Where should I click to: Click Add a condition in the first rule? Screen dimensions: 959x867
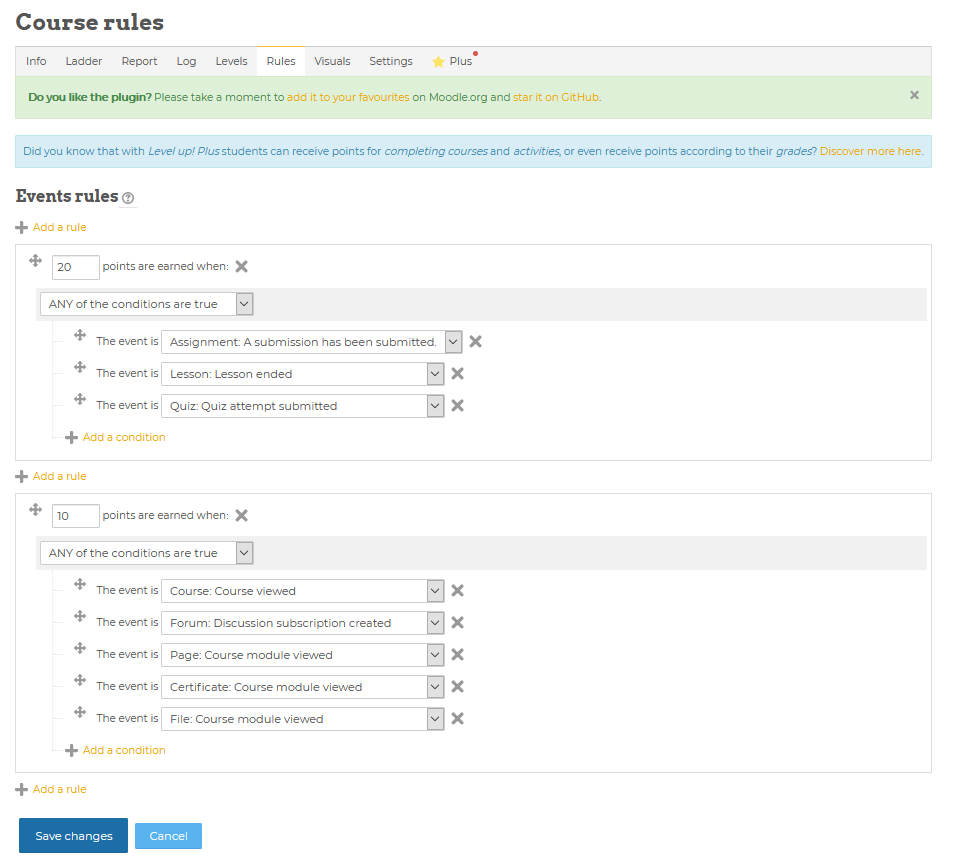tap(123, 437)
